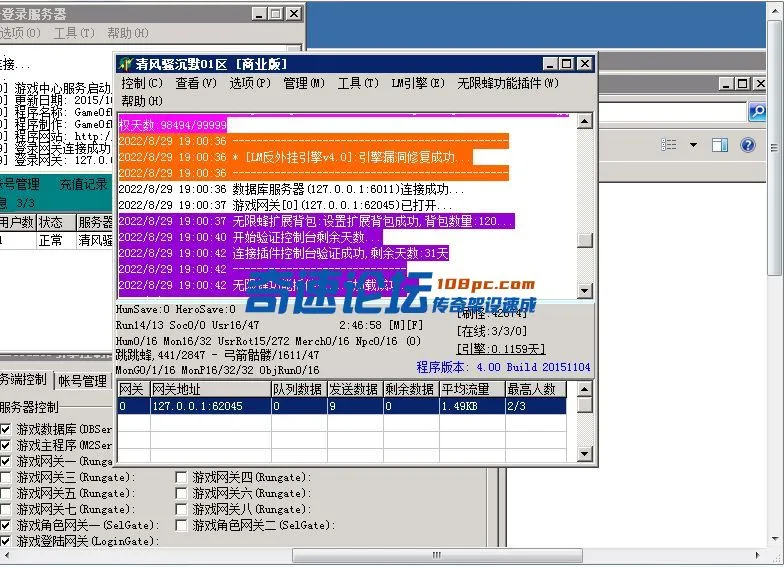Click the gateway table scroll-down arrow
This screenshot has width=784, height=567.
click(x=584, y=454)
